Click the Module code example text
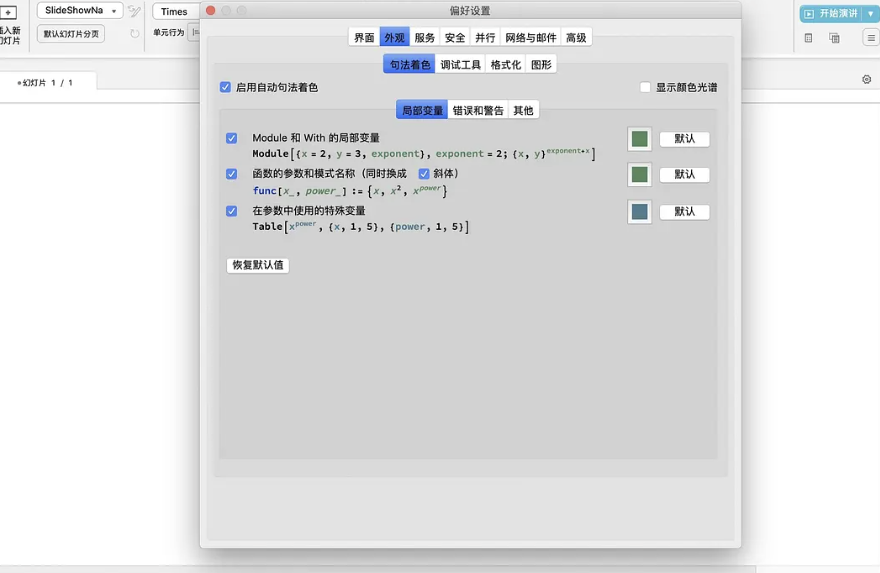This screenshot has width=880, height=573. click(424, 153)
